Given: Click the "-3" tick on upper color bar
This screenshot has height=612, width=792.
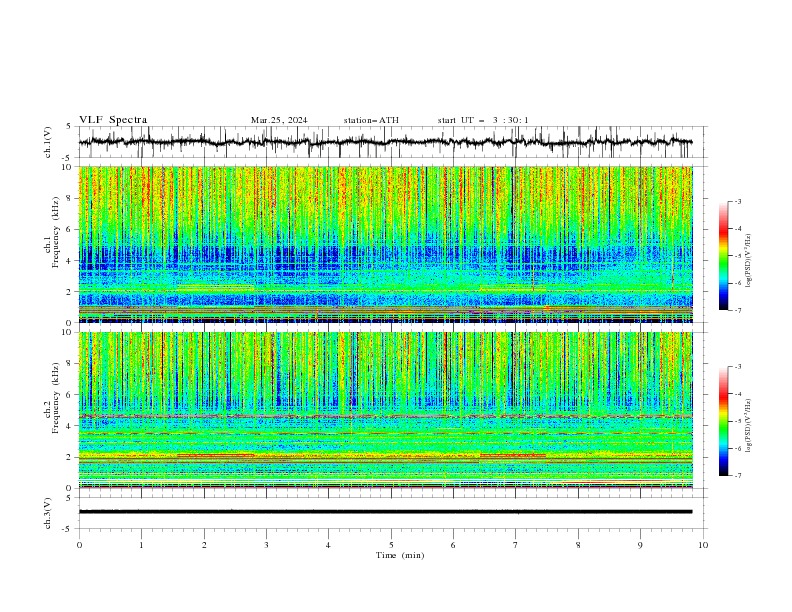Looking at the screenshot, I should pyautogui.click(x=738, y=201).
